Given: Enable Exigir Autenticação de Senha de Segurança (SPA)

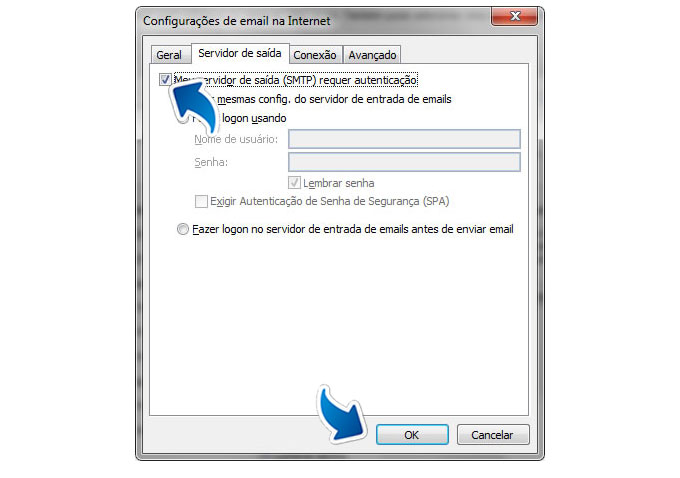Looking at the screenshot, I should [201, 201].
